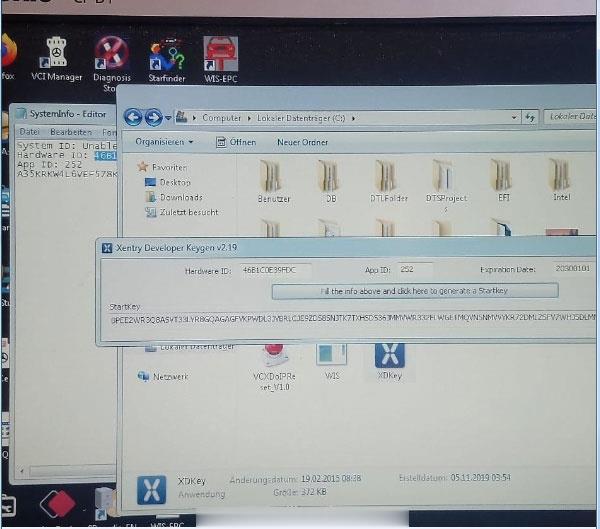
Task: Click the Explorer search field
Action: click(x=569, y=116)
